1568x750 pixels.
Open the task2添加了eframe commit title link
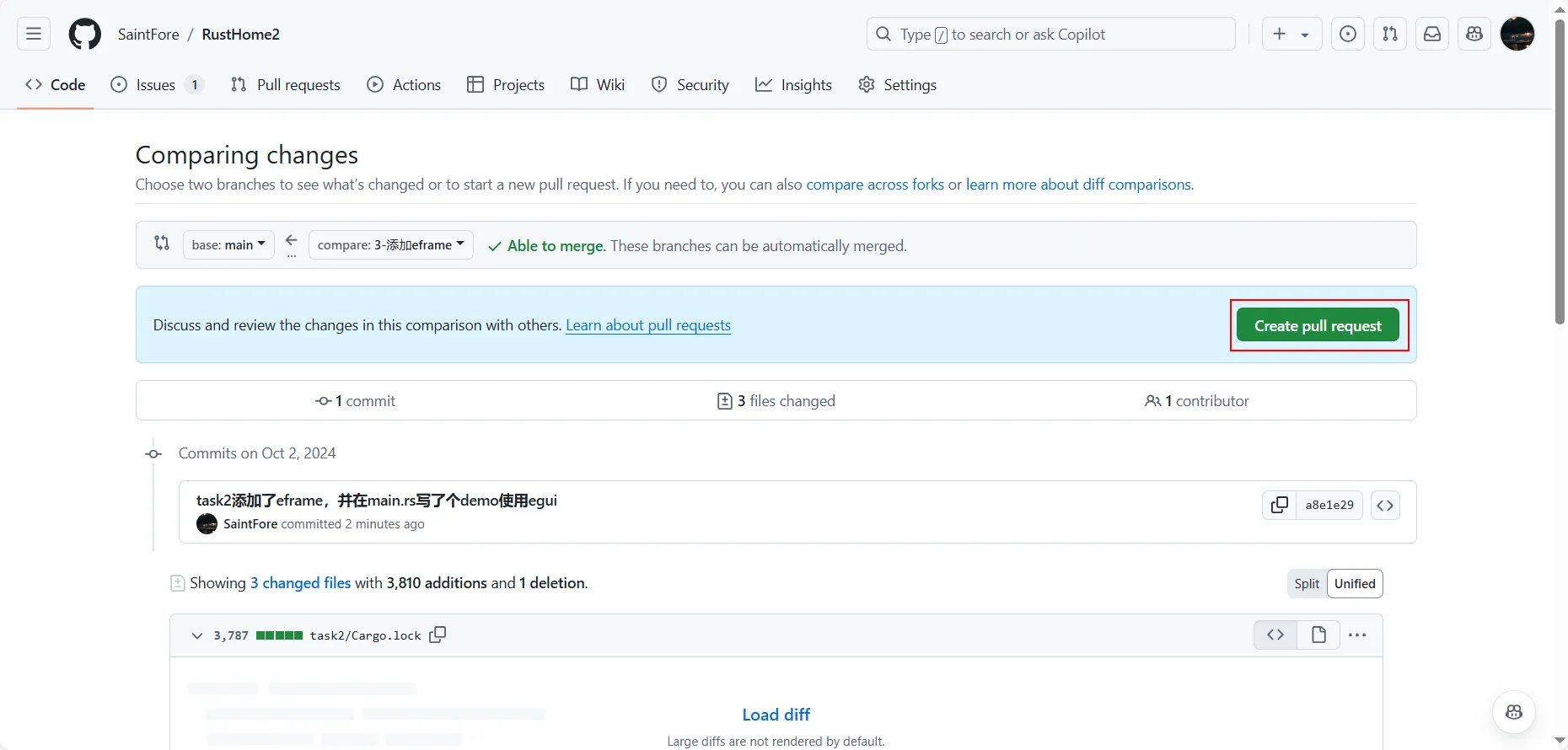[x=377, y=501]
